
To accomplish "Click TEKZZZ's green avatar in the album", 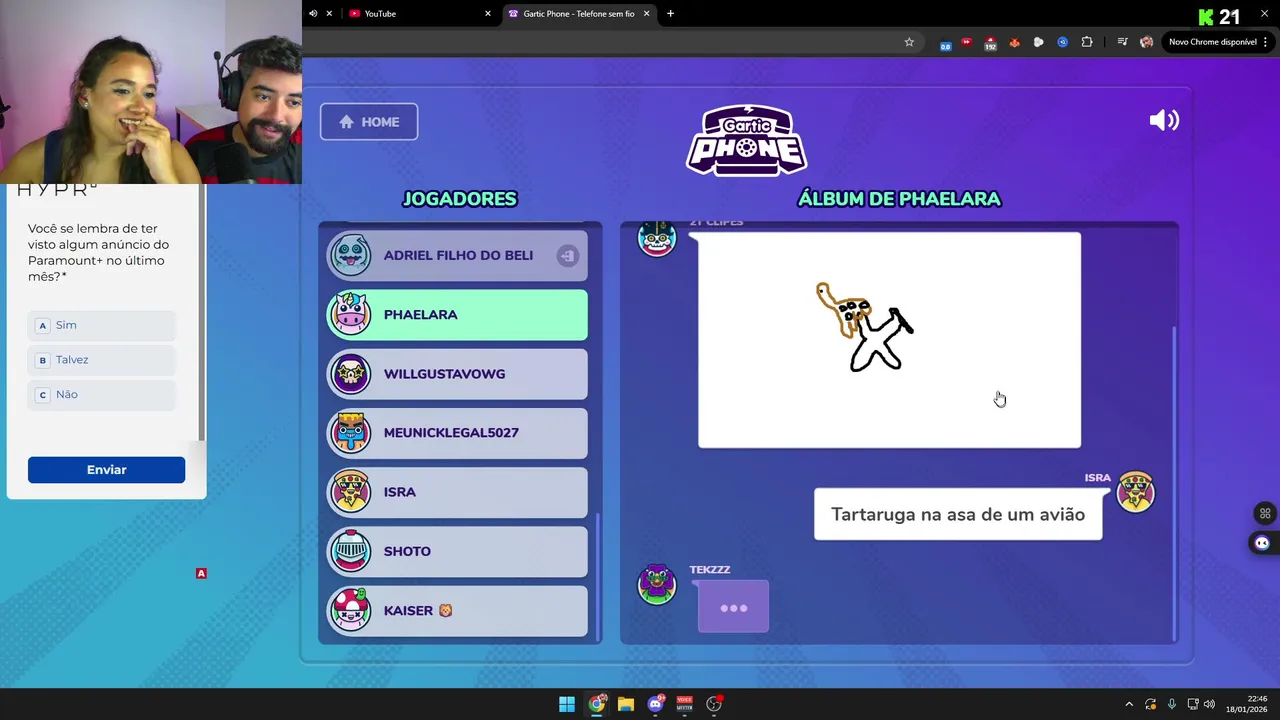I will (657, 584).
